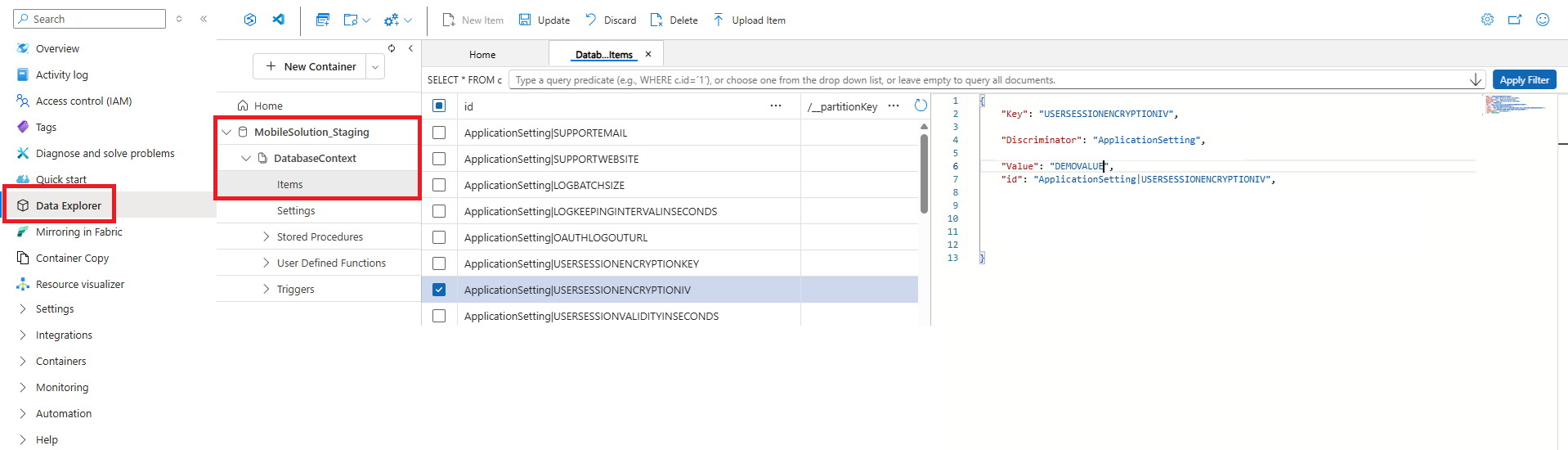
Task: Close the Datab...Items tab
Action: [648, 54]
